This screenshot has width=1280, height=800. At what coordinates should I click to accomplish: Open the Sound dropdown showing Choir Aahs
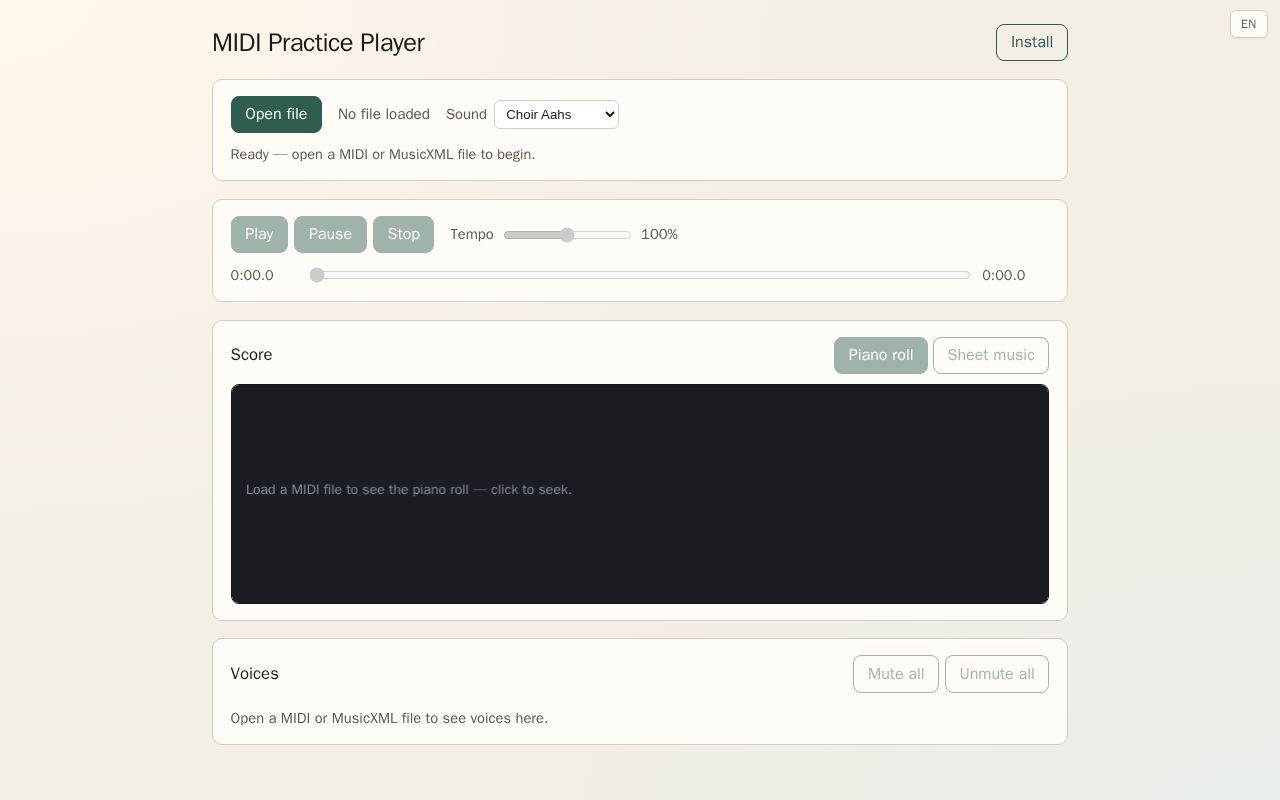point(556,114)
